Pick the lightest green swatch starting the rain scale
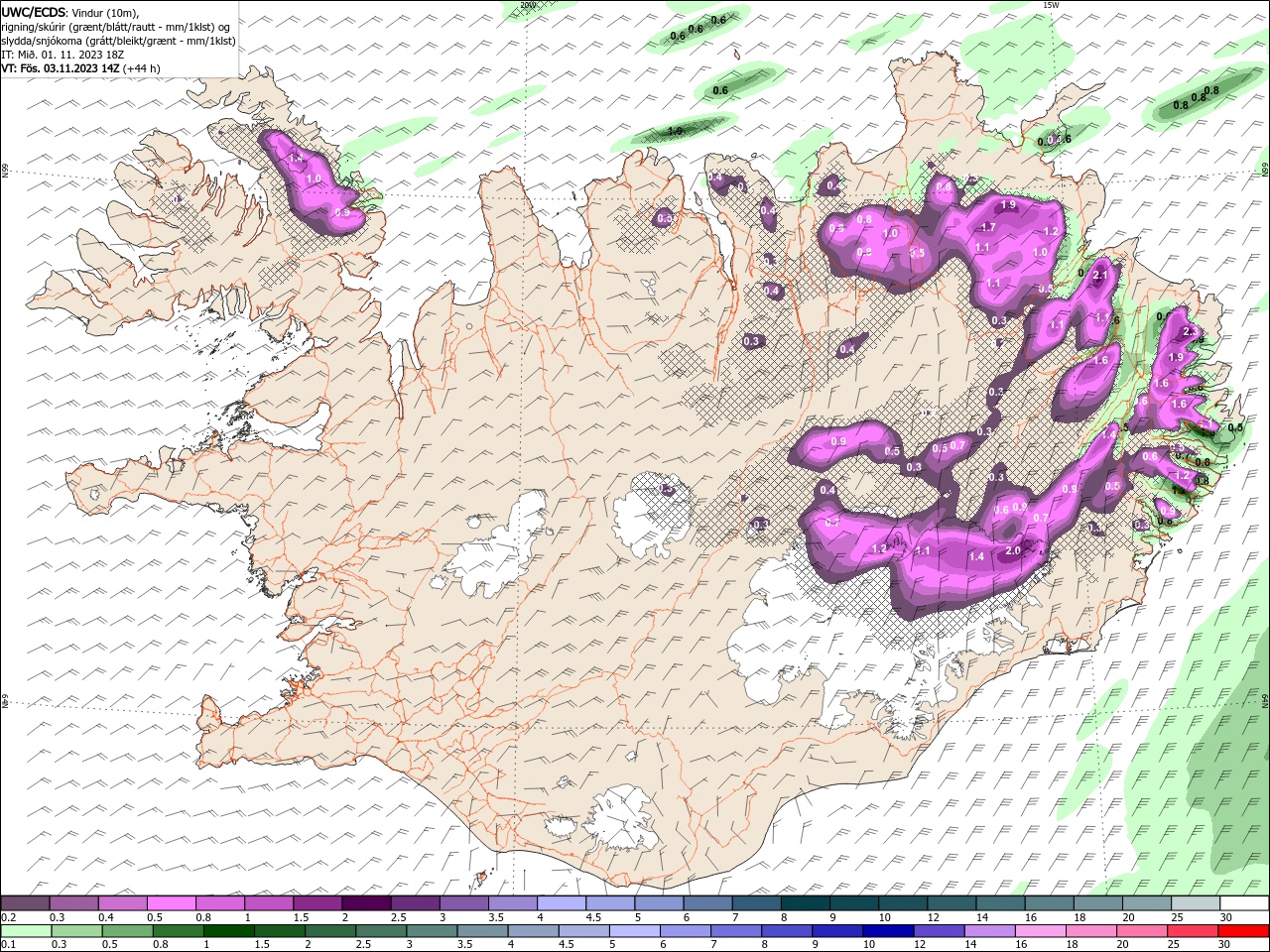This screenshot has width=1270, height=952. tap(26, 931)
